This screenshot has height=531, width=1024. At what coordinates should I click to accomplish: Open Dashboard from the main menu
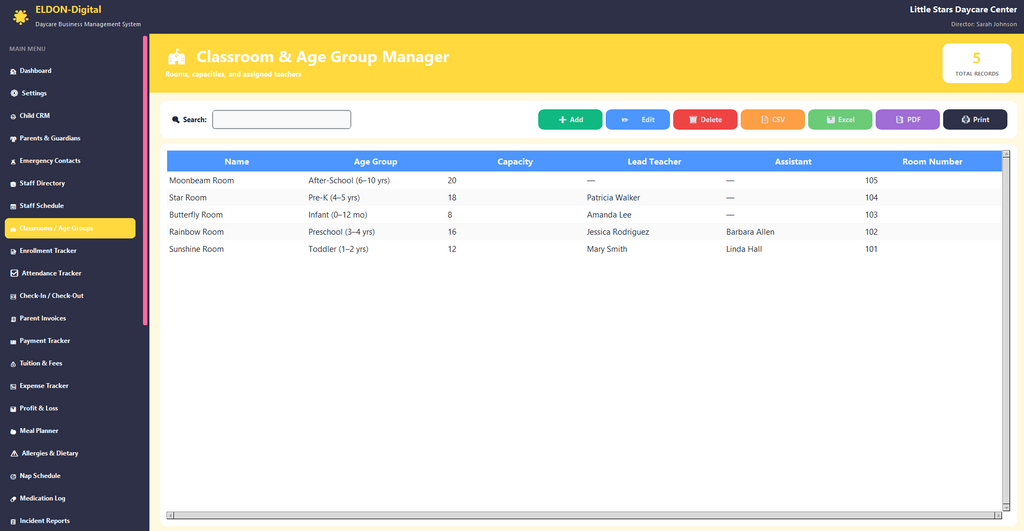tap(70, 71)
